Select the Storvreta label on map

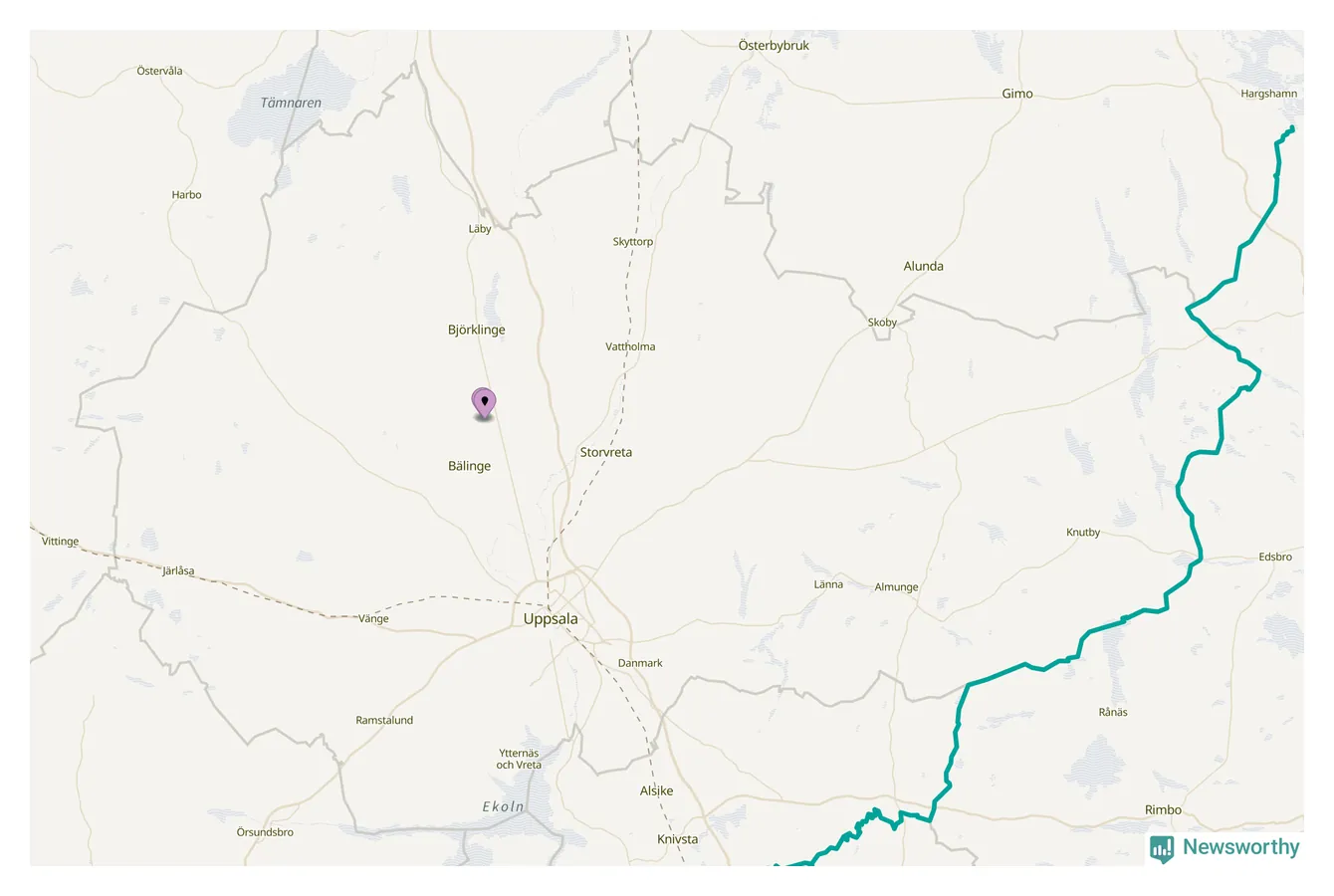coord(606,452)
